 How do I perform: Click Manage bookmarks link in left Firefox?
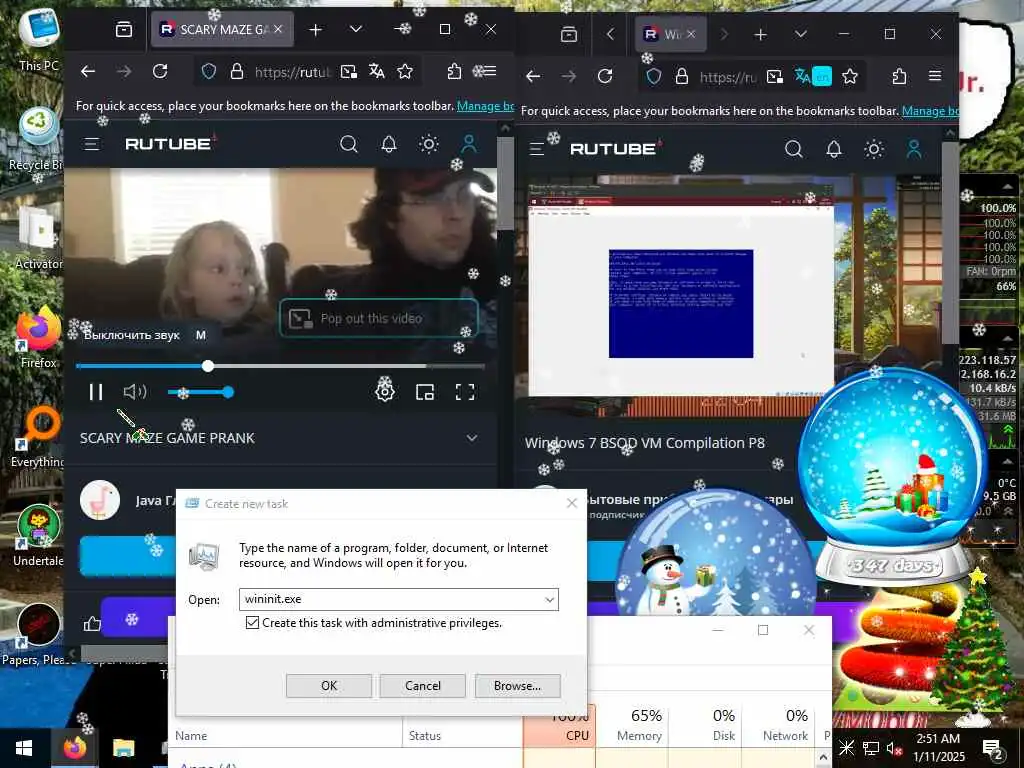[485, 106]
